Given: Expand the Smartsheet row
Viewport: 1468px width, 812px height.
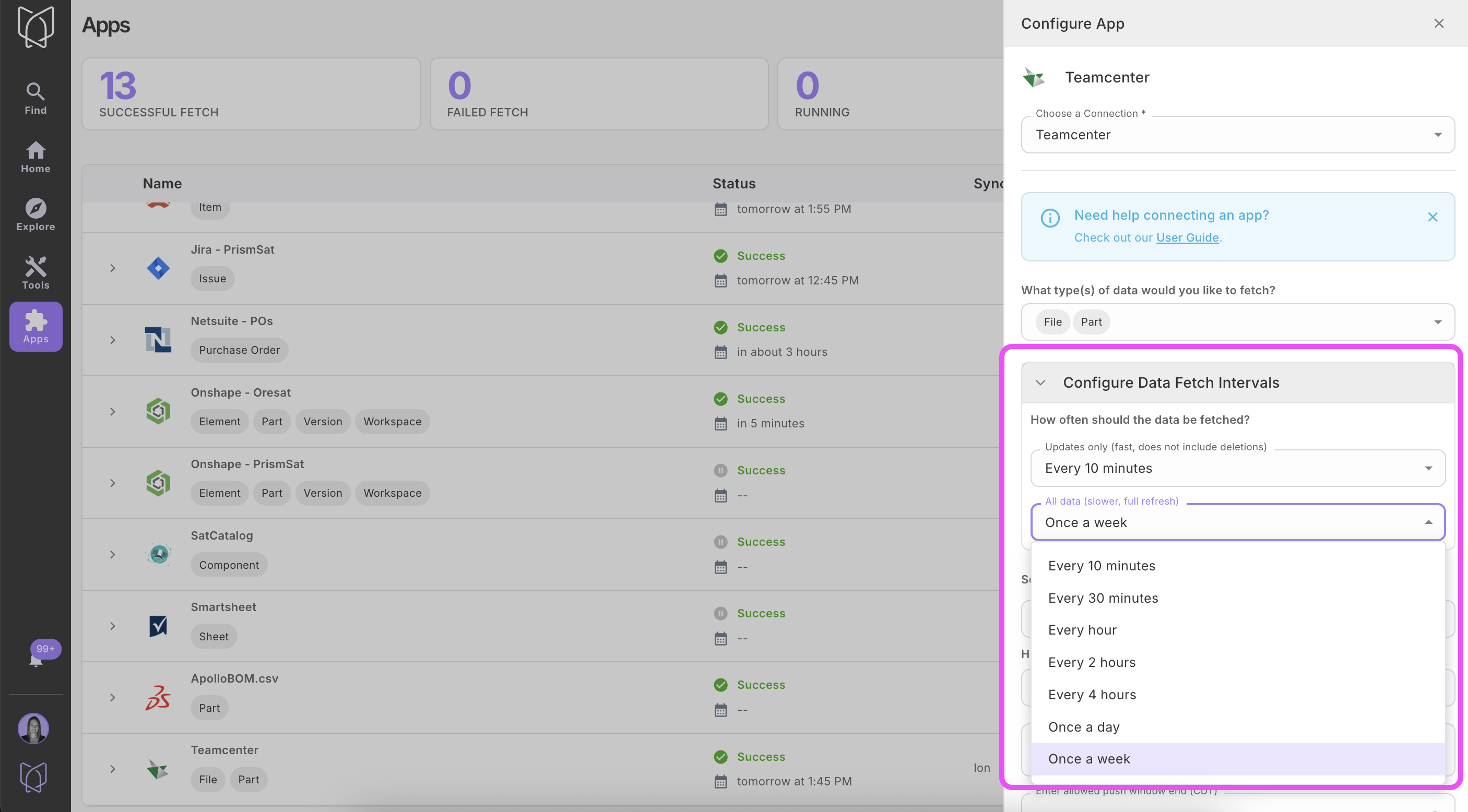Looking at the screenshot, I should pyautogui.click(x=113, y=626).
